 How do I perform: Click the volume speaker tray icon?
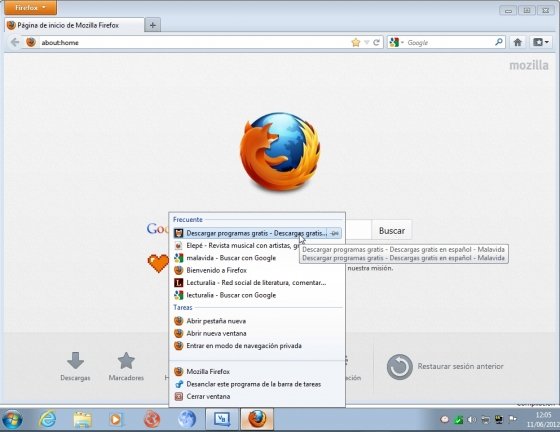coord(472,420)
